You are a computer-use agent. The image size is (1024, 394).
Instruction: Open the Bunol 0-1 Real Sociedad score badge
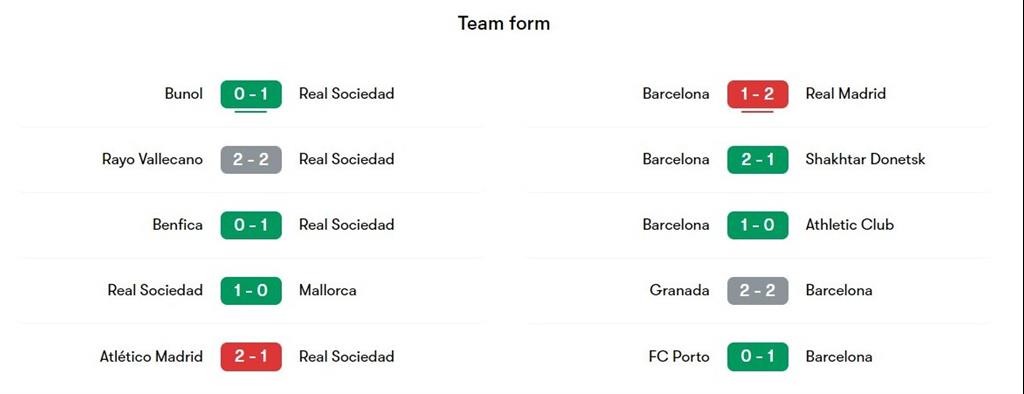tap(251, 94)
